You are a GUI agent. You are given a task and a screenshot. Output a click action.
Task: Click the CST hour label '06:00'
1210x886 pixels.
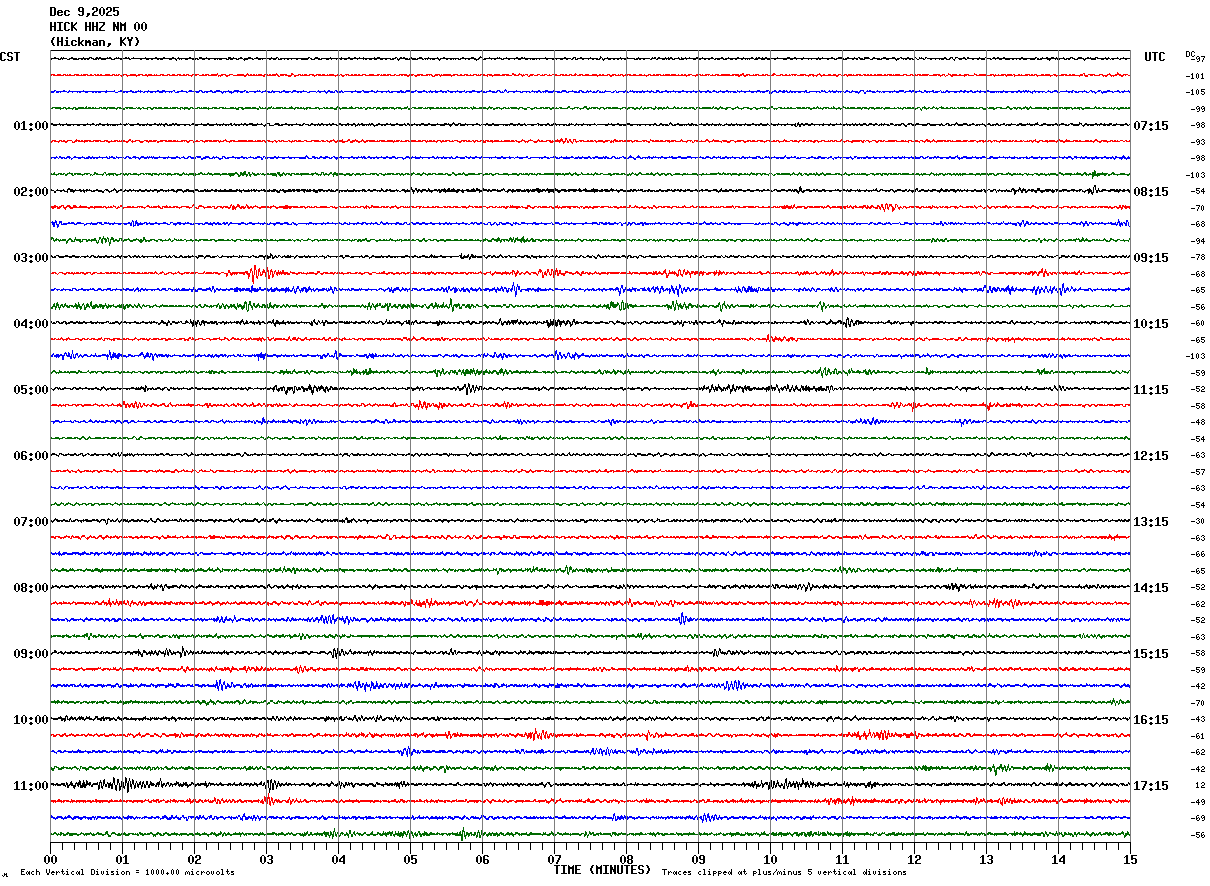click(x=31, y=456)
